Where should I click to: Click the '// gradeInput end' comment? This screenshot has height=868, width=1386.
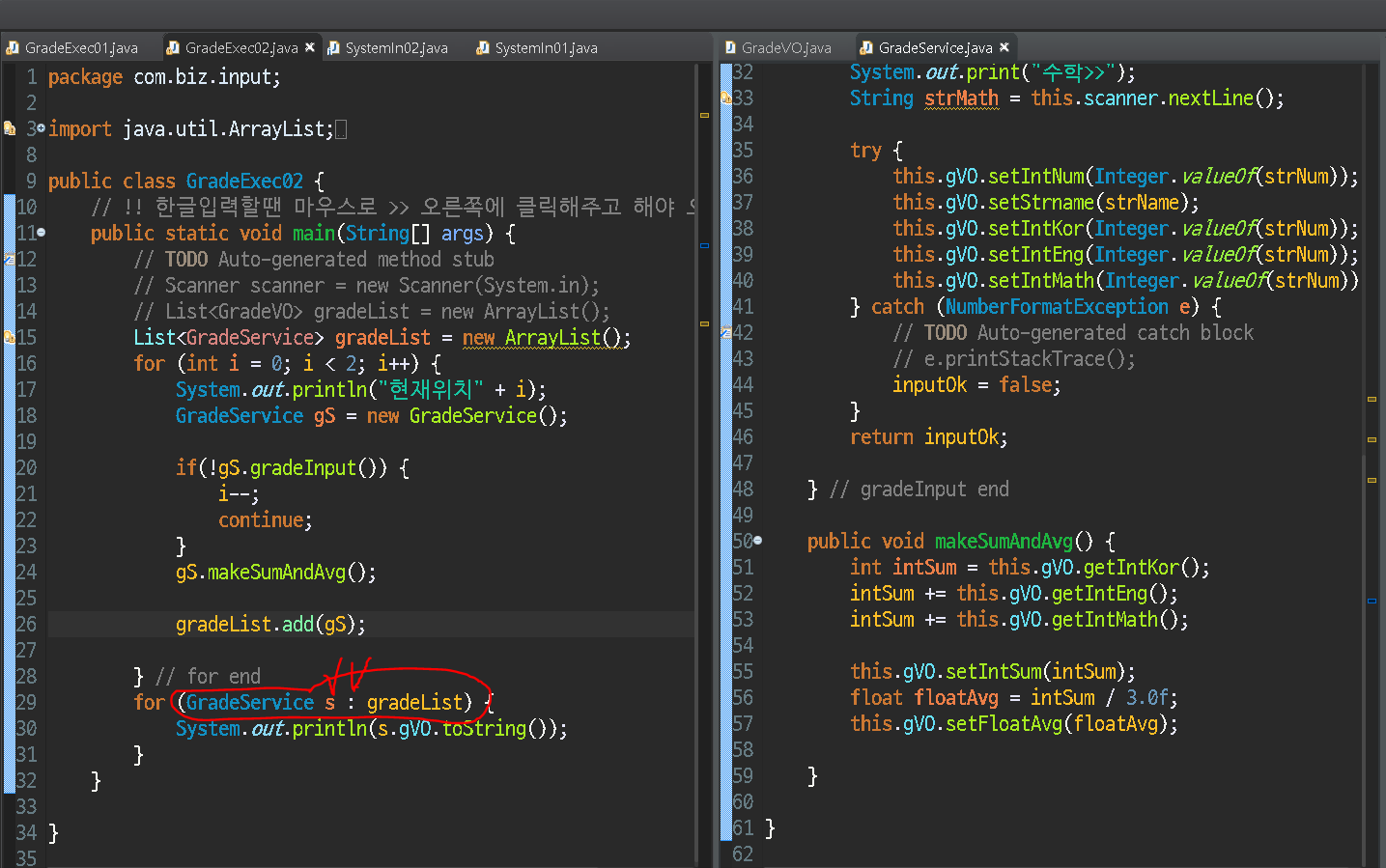tap(919, 490)
